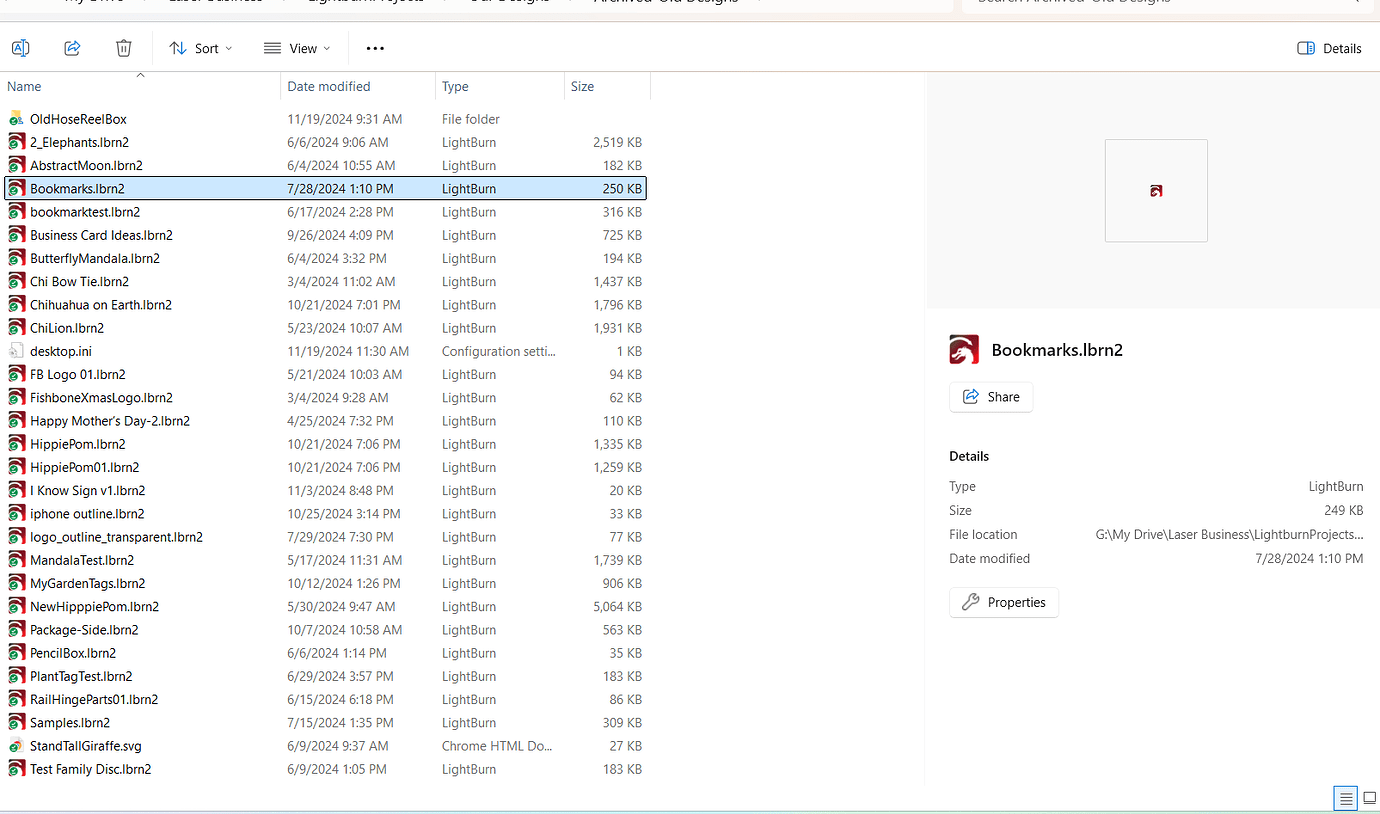Image resolution: width=1380 pixels, height=814 pixels.
Task: Click the Bookmarks.lbrn2 preview thumbnail
Action: [1156, 191]
